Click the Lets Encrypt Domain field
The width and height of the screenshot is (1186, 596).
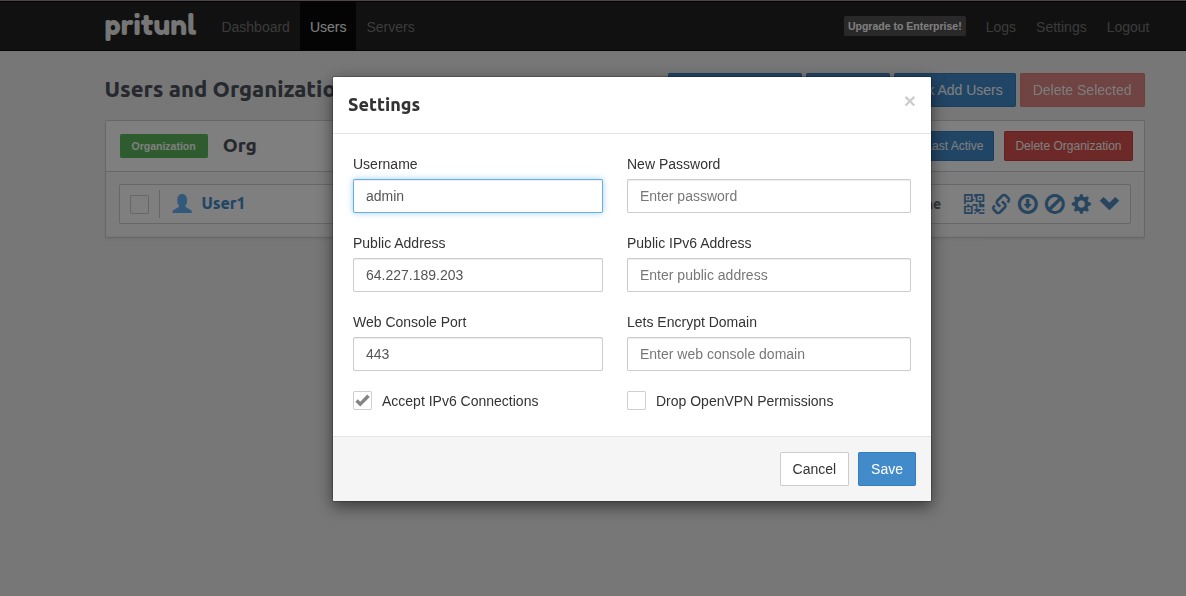(x=768, y=354)
